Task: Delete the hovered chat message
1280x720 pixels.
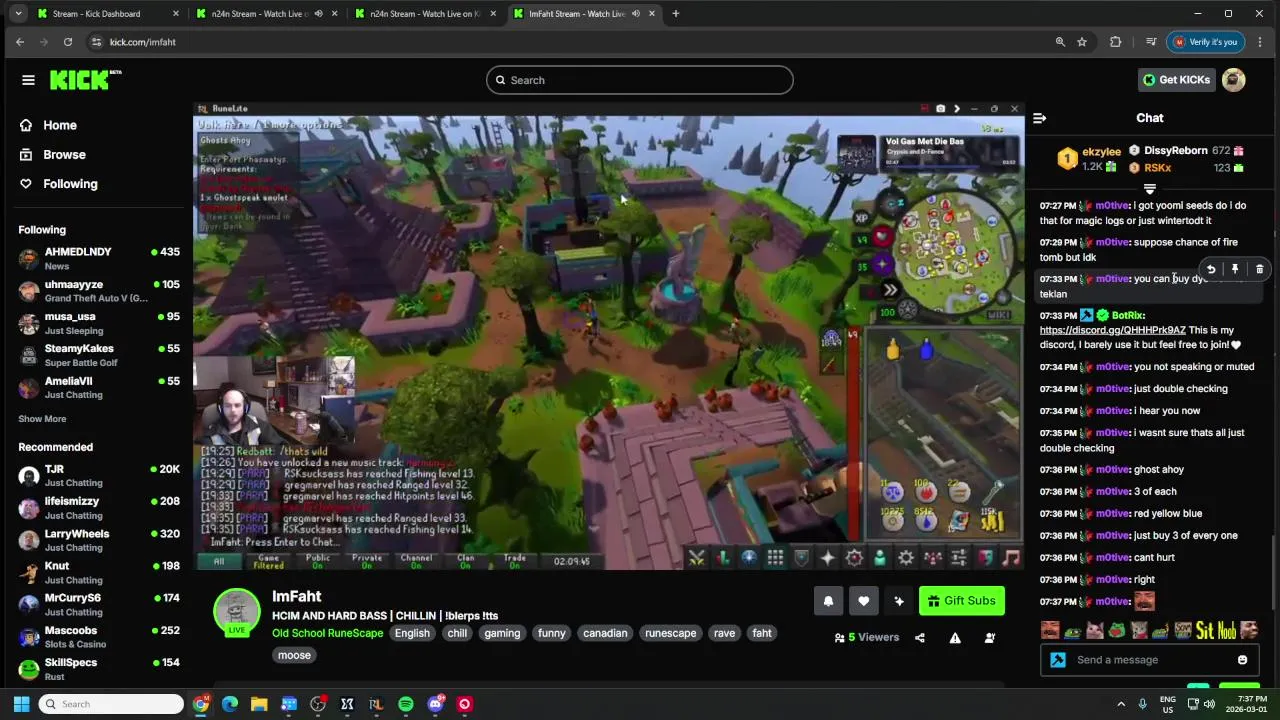Action: pyautogui.click(x=1259, y=269)
